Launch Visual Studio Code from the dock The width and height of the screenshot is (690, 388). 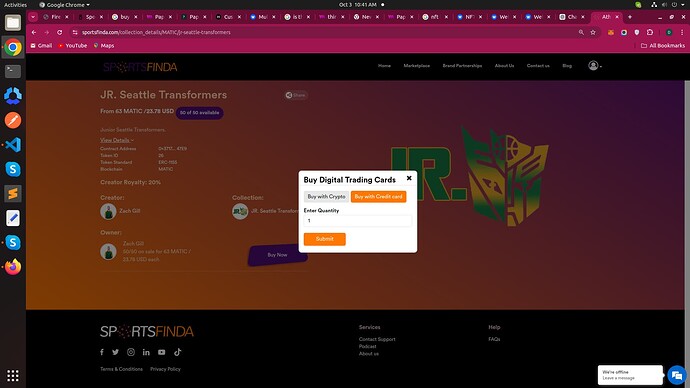(13, 145)
